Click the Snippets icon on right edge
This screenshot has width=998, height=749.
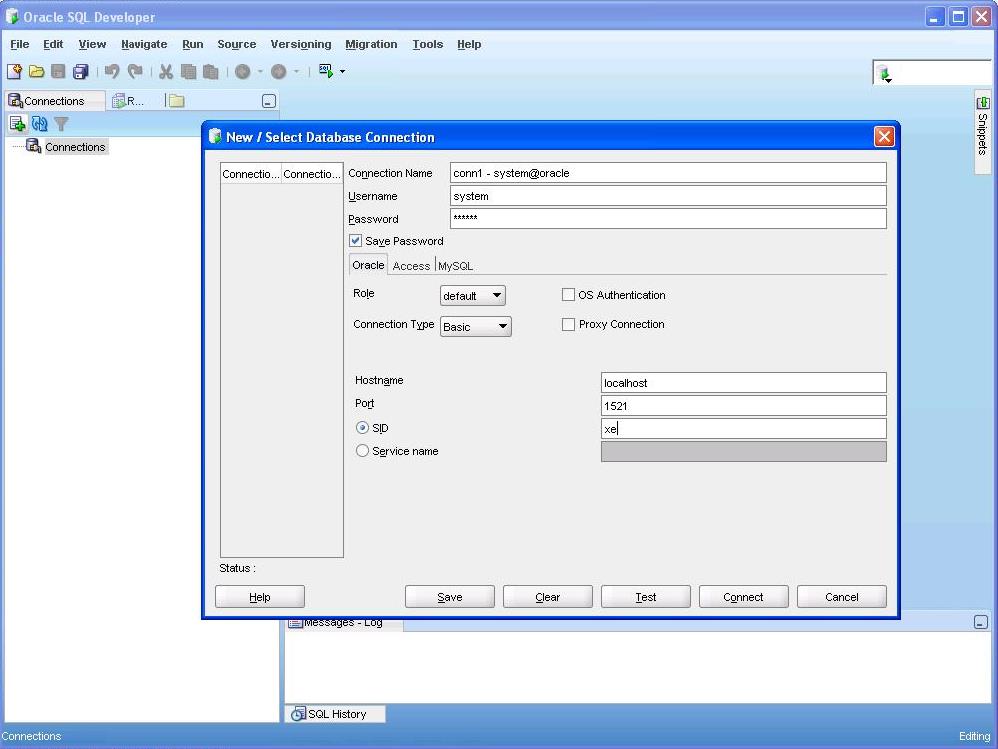[982, 103]
